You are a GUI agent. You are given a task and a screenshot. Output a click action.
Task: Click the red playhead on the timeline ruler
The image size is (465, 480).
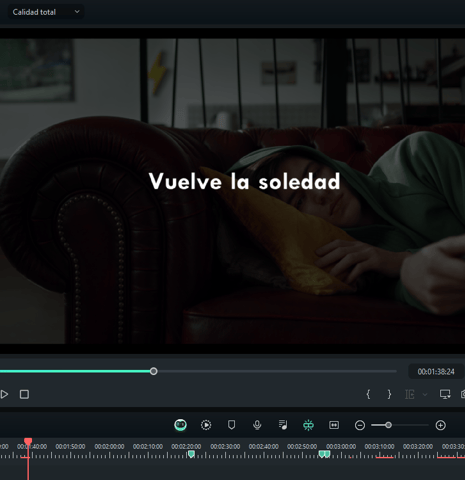click(28, 442)
